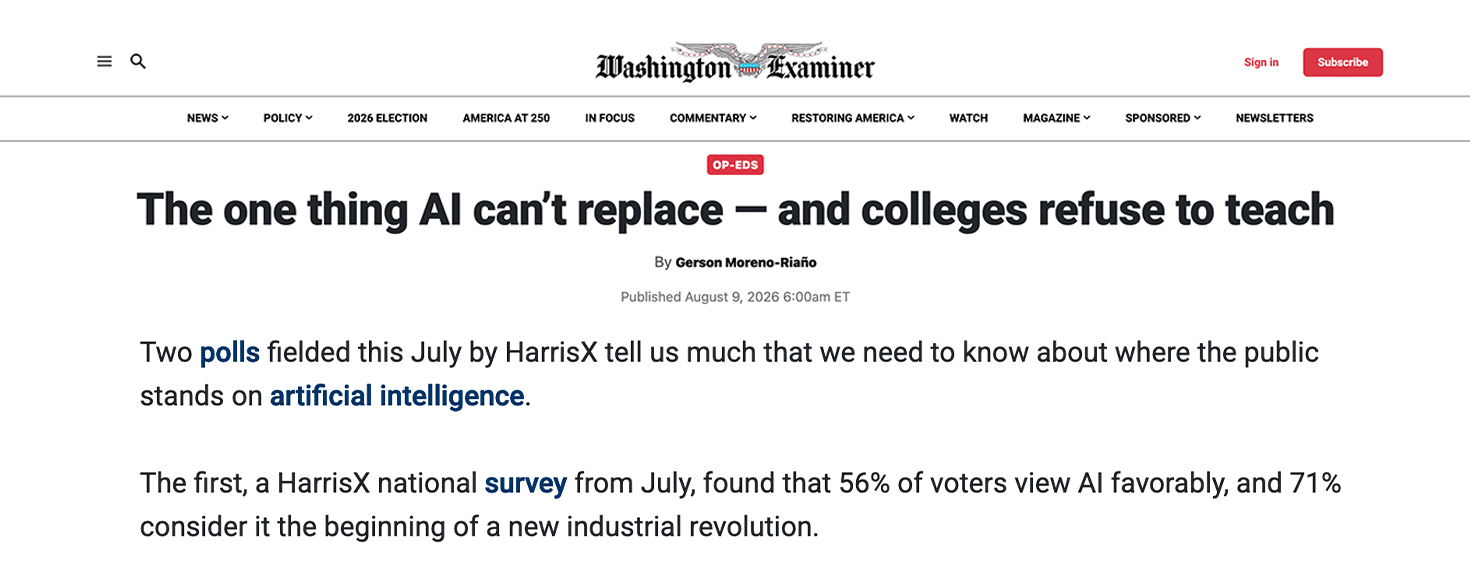Select the In Focus menu item
The width and height of the screenshot is (1470, 586).
(610, 118)
